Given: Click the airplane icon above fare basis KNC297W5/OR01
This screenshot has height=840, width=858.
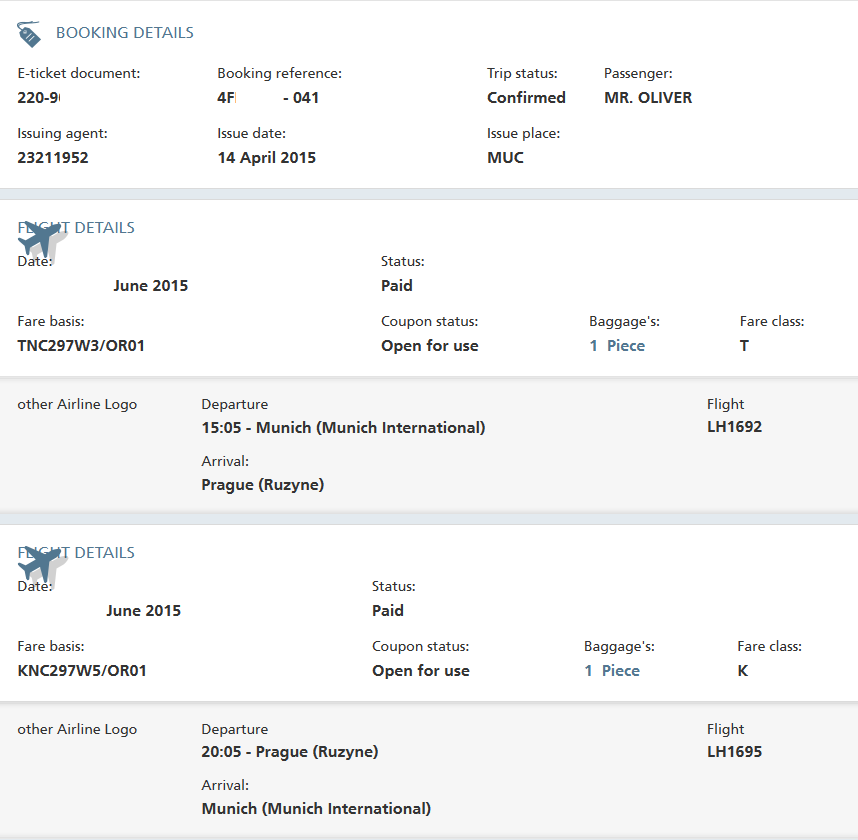Looking at the screenshot, I should point(41,564).
